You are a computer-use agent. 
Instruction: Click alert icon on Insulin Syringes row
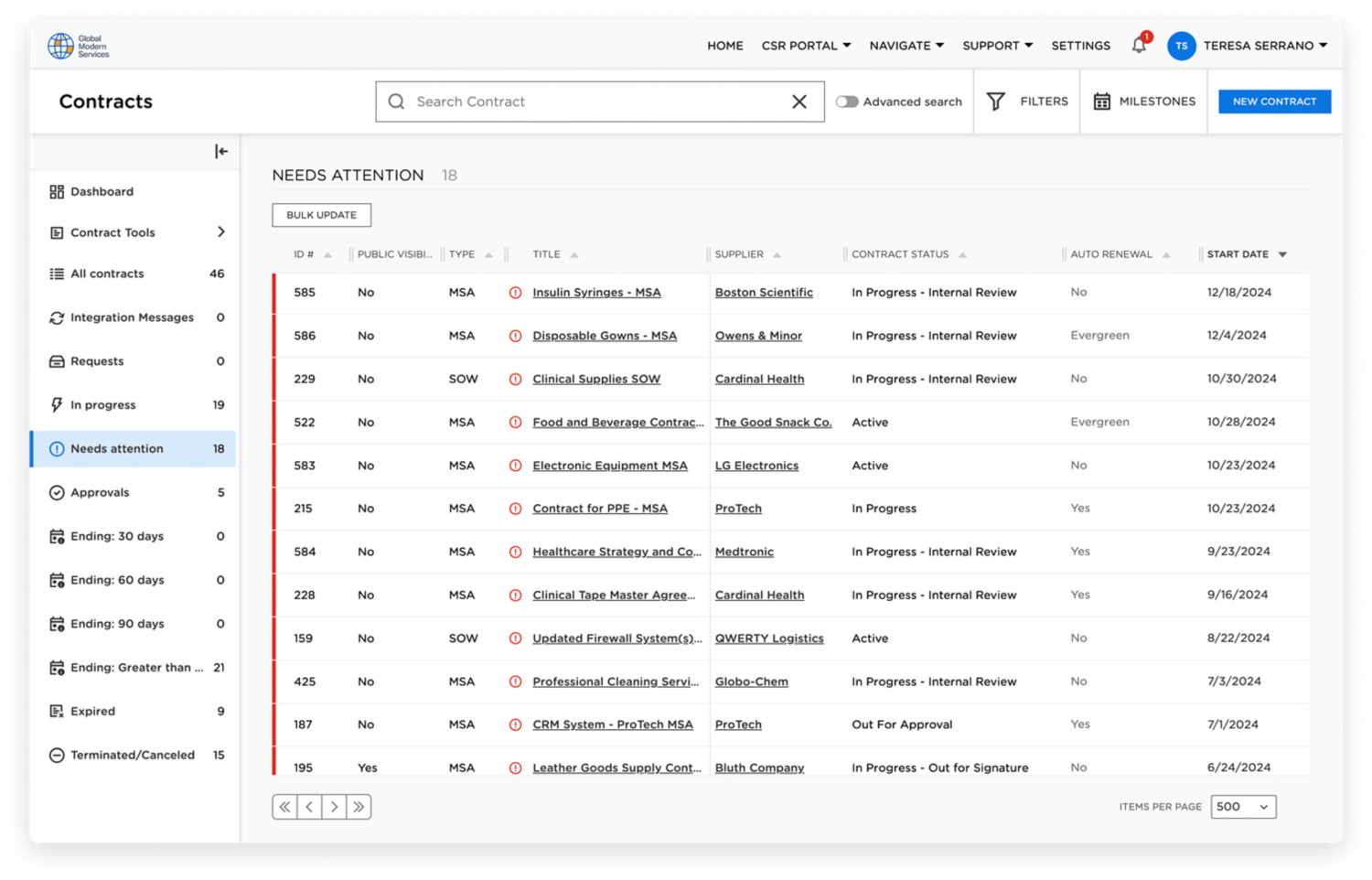(515, 293)
